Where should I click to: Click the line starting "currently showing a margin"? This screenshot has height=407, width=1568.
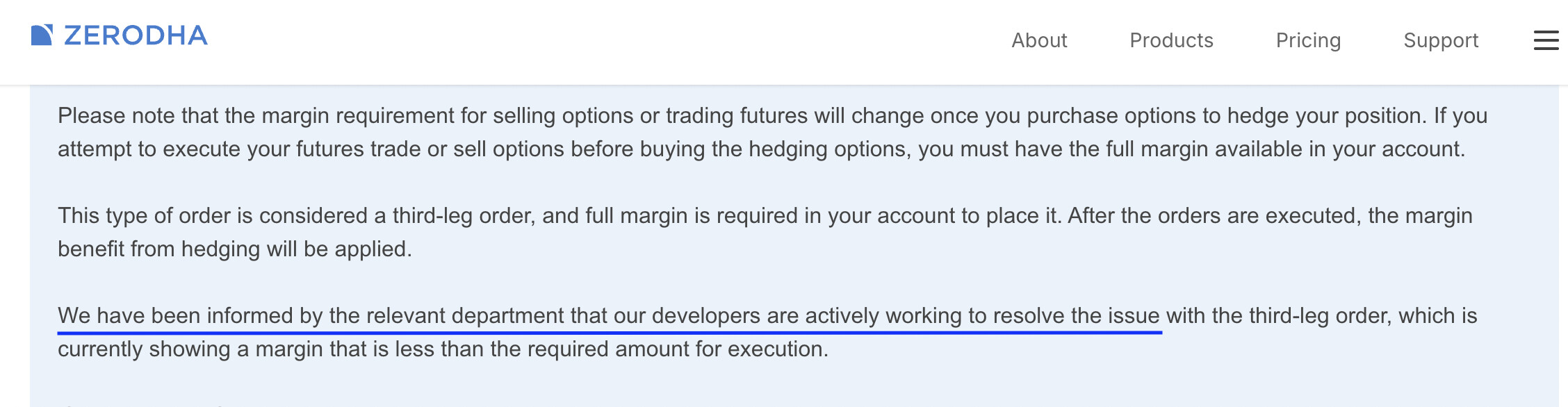pos(443,349)
